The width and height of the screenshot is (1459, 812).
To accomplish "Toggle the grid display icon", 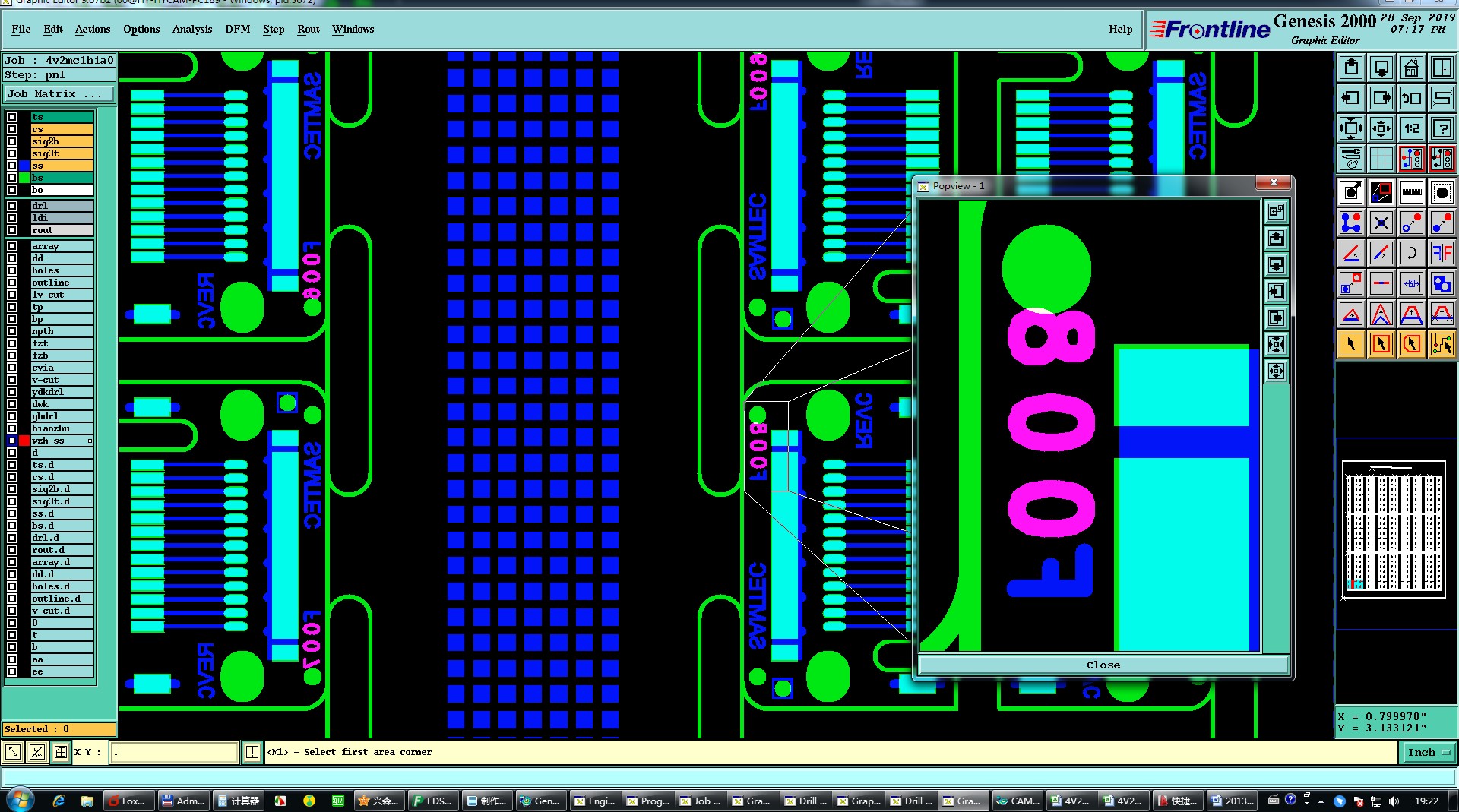I will click(1381, 159).
